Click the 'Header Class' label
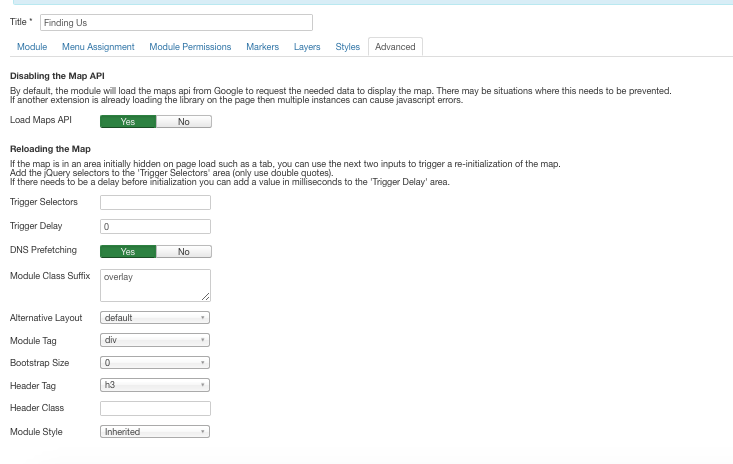Image resolution: width=733 pixels, height=464 pixels. click(x=37, y=408)
